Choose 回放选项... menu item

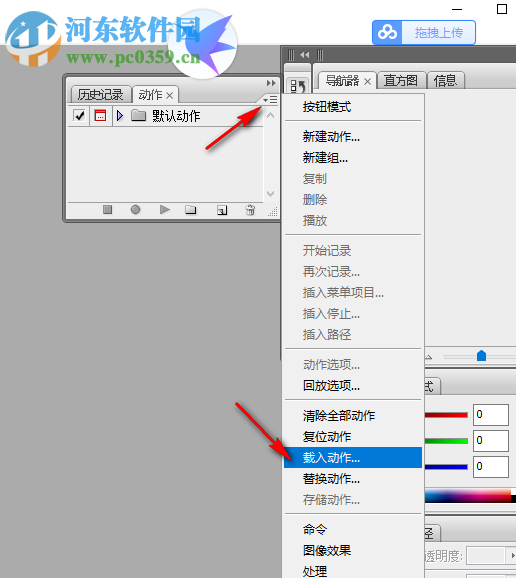click(353, 386)
